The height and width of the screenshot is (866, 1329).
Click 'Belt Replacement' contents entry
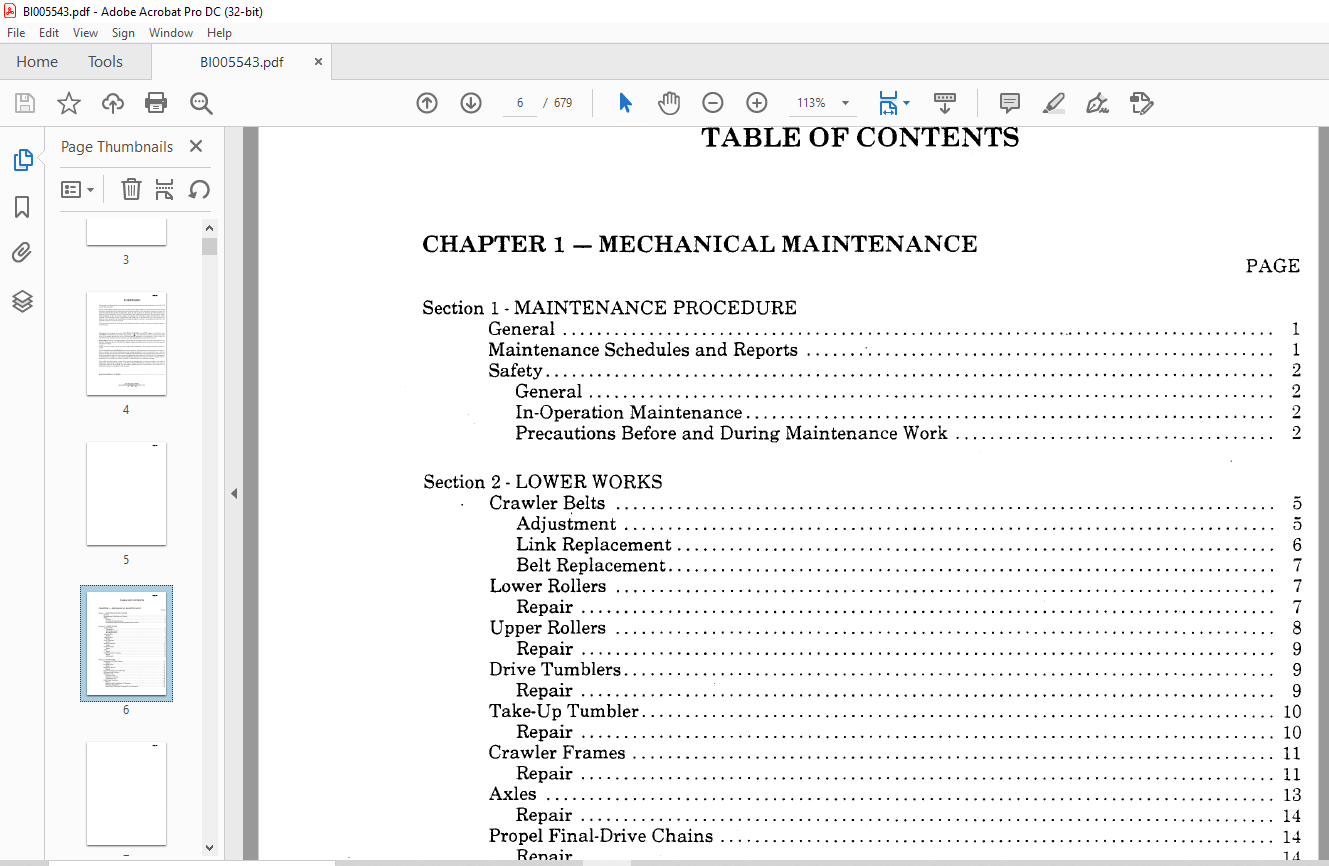pyautogui.click(x=591, y=566)
